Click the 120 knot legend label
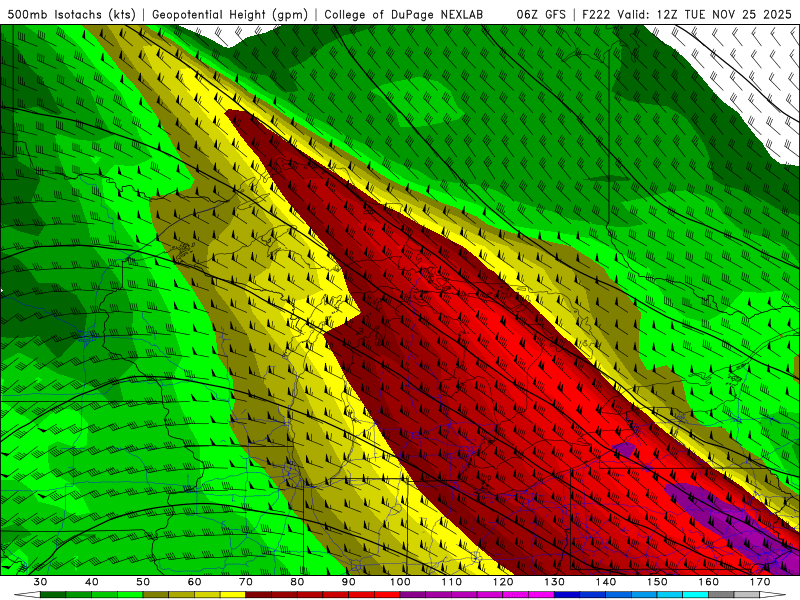 click(x=503, y=582)
